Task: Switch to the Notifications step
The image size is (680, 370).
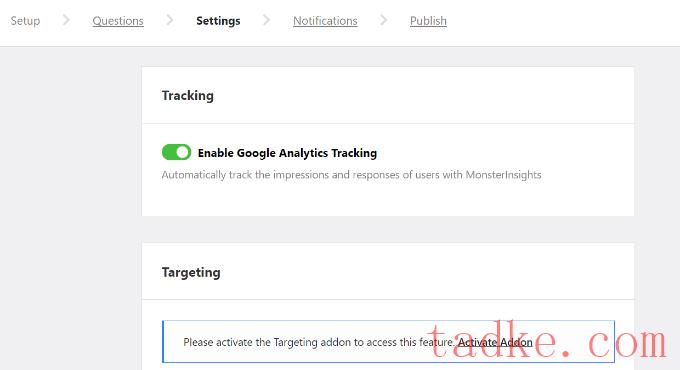Action: point(325,20)
